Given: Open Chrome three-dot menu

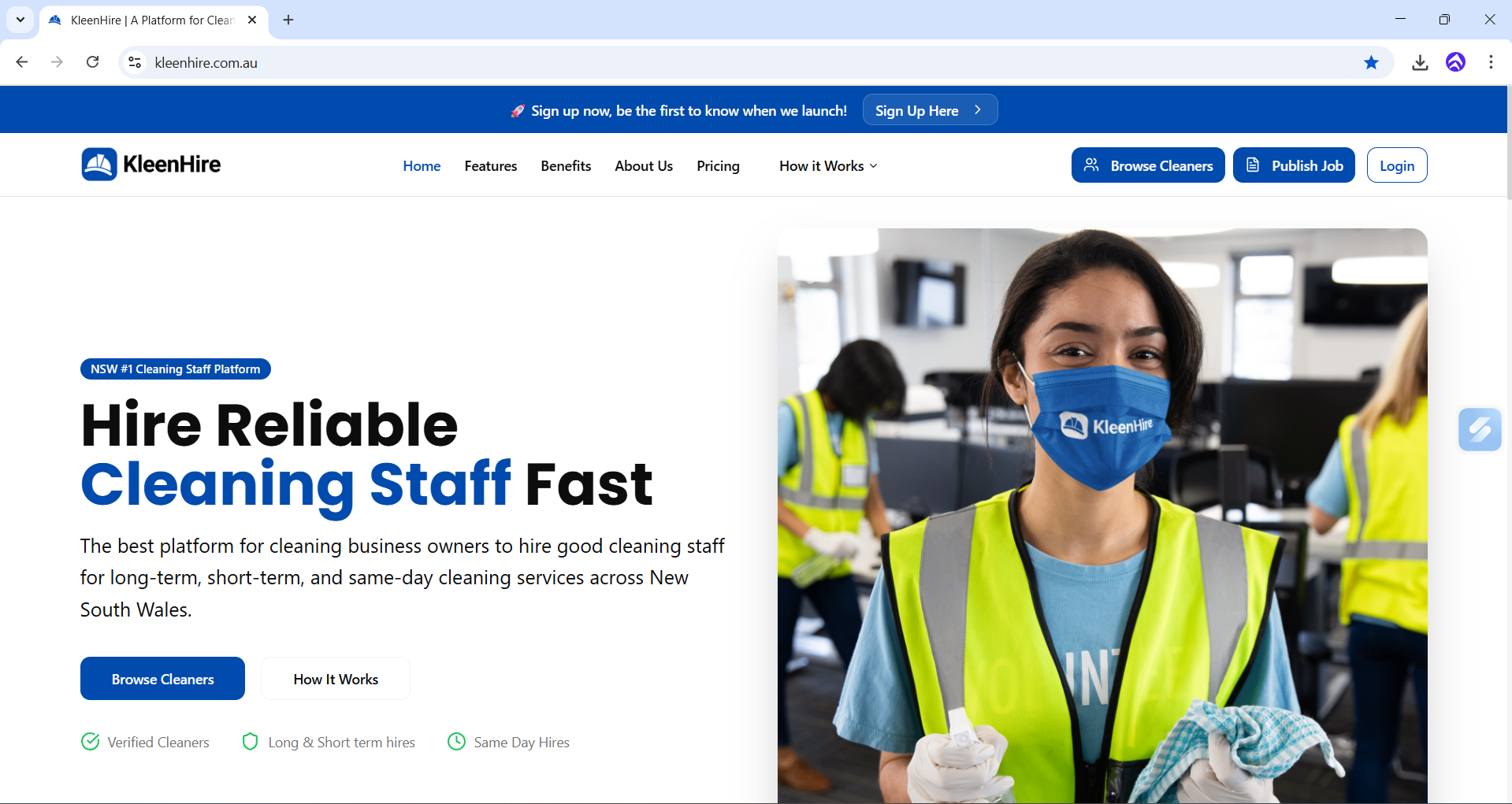Looking at the screenshot, I should (x=1491, y=63).
